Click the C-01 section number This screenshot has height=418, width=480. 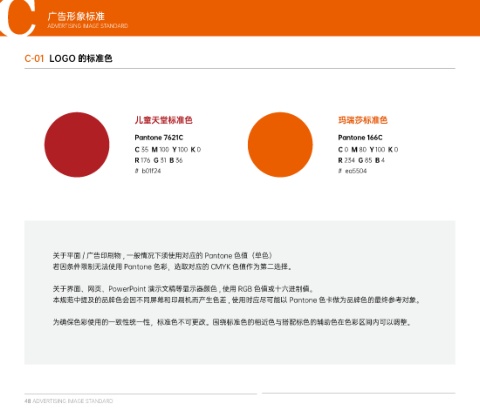coord(34,59)
